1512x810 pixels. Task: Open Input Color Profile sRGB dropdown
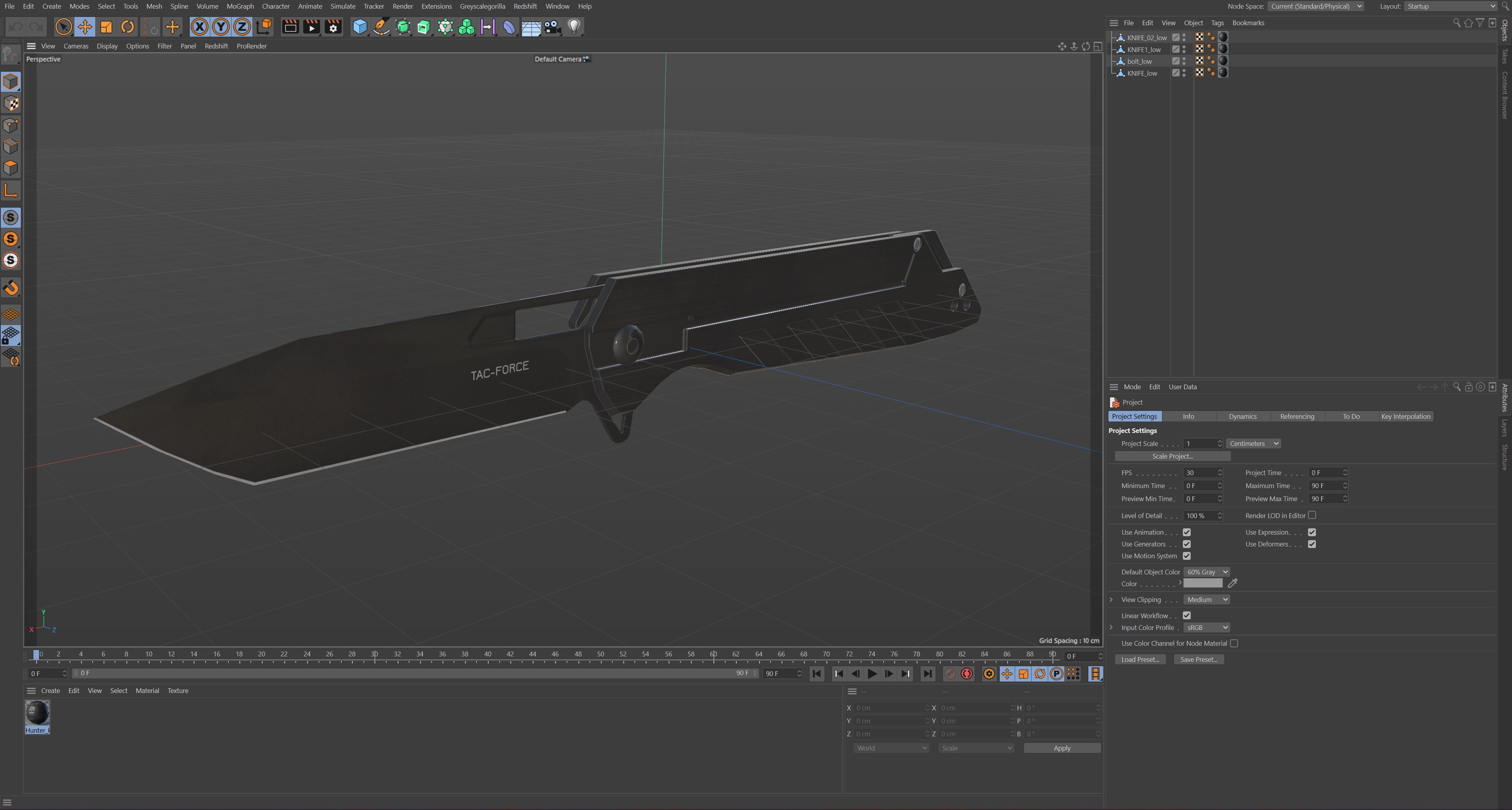[1207, 627]
